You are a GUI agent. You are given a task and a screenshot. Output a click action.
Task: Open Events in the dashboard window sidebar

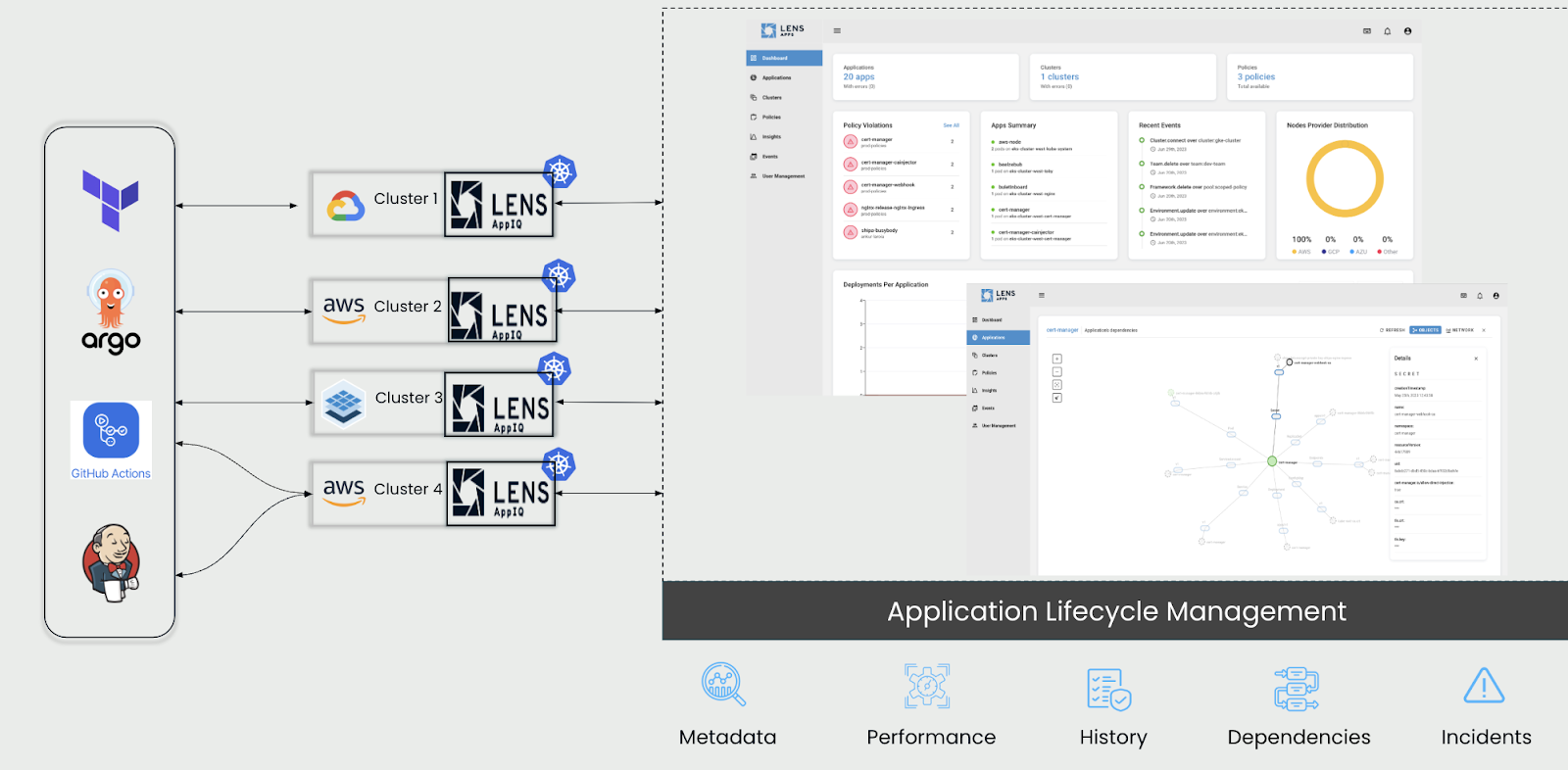click(784, 157)
